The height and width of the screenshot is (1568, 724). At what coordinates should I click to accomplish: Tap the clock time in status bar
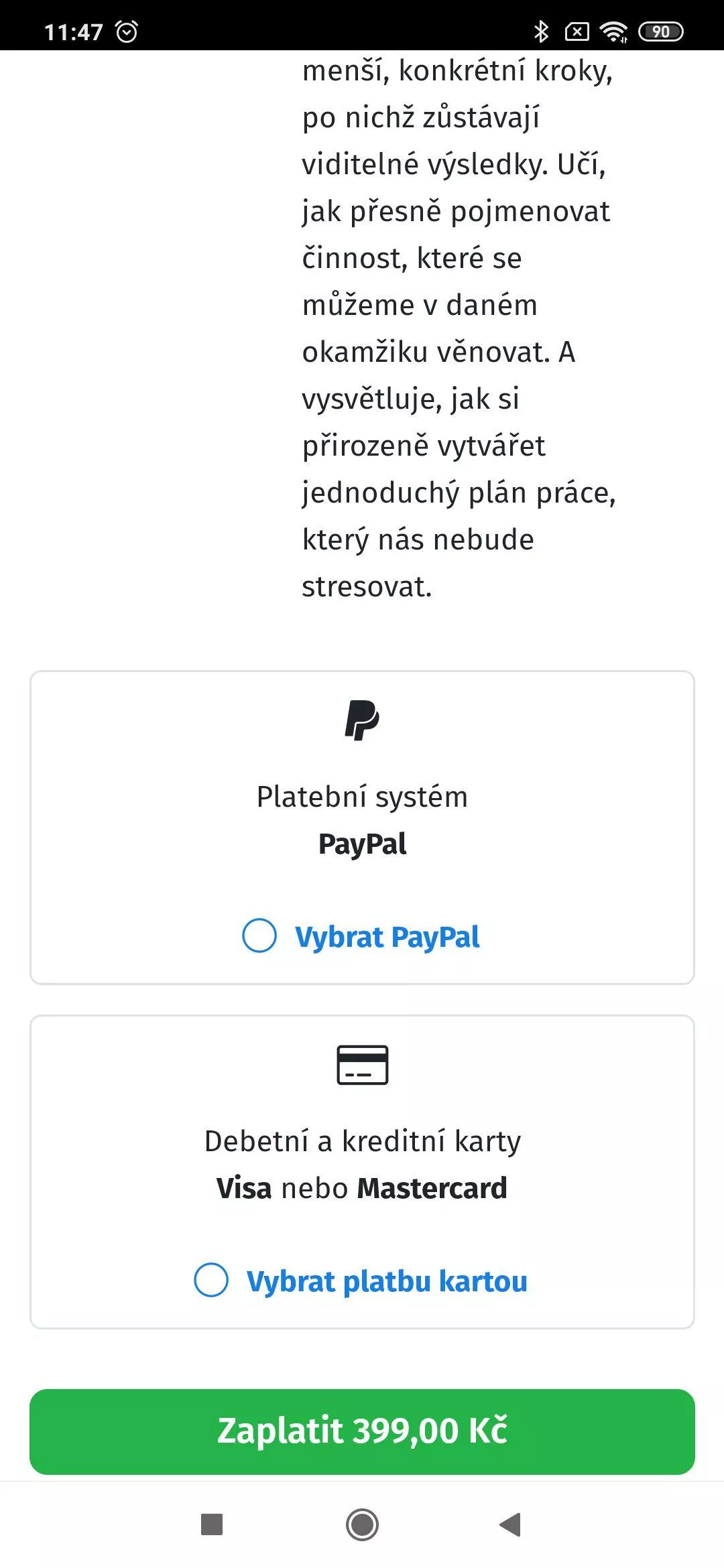click(74, 31)
